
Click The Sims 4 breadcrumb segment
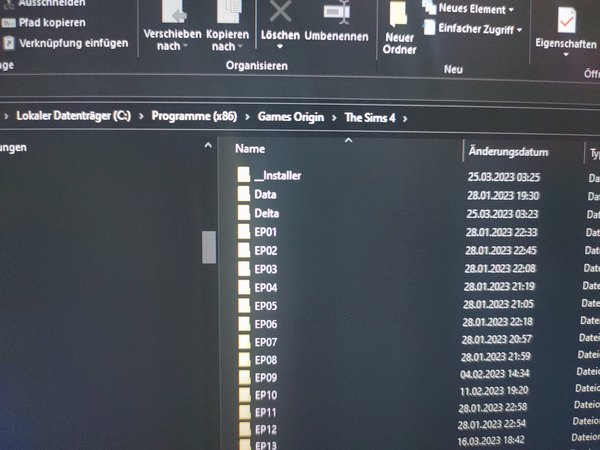coord(370,118)
